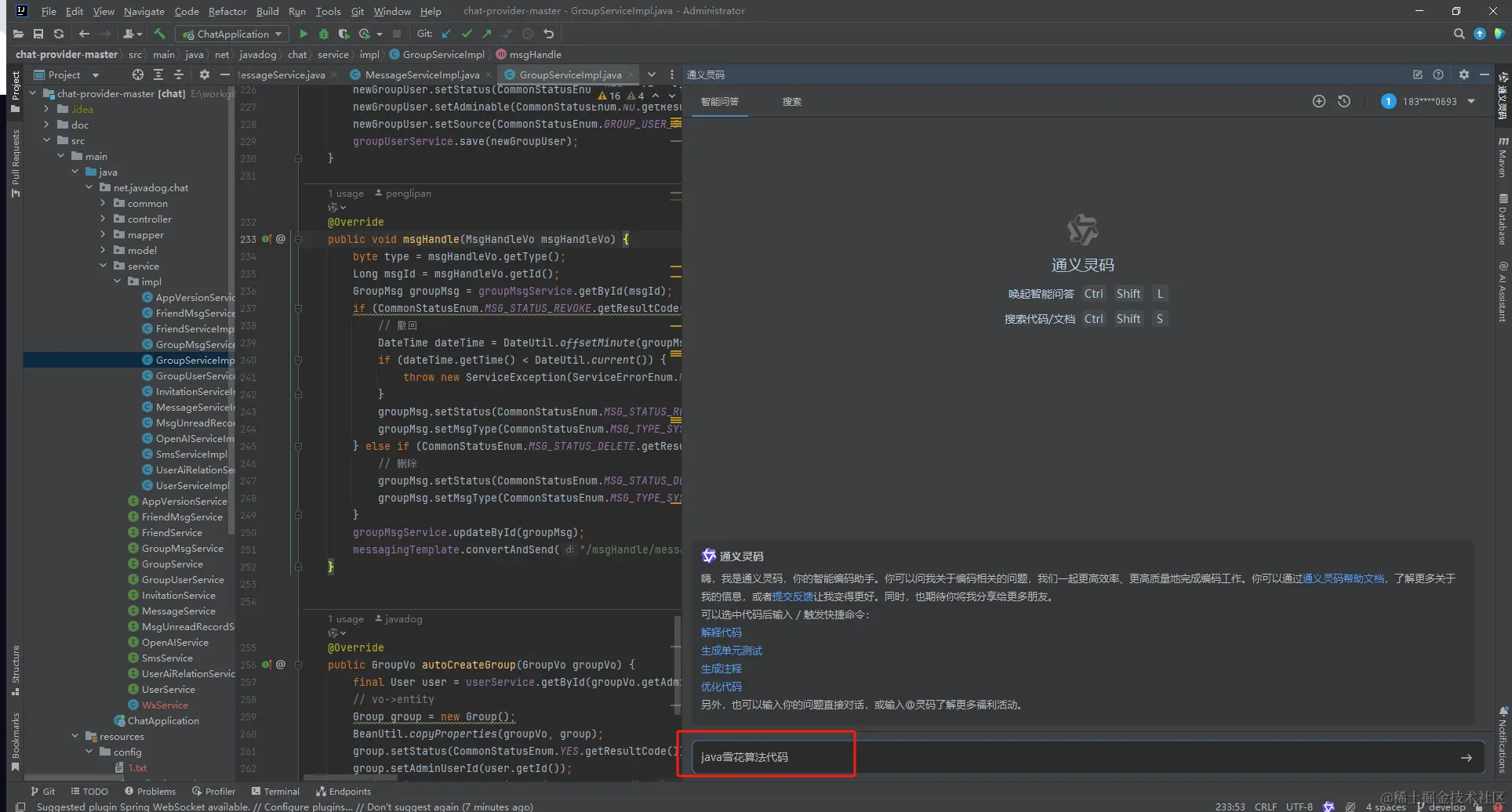Image resolution: width=1512 pixels, height=812 pixels.
Task: Expand the common package
Action: (x=103, y=203)
